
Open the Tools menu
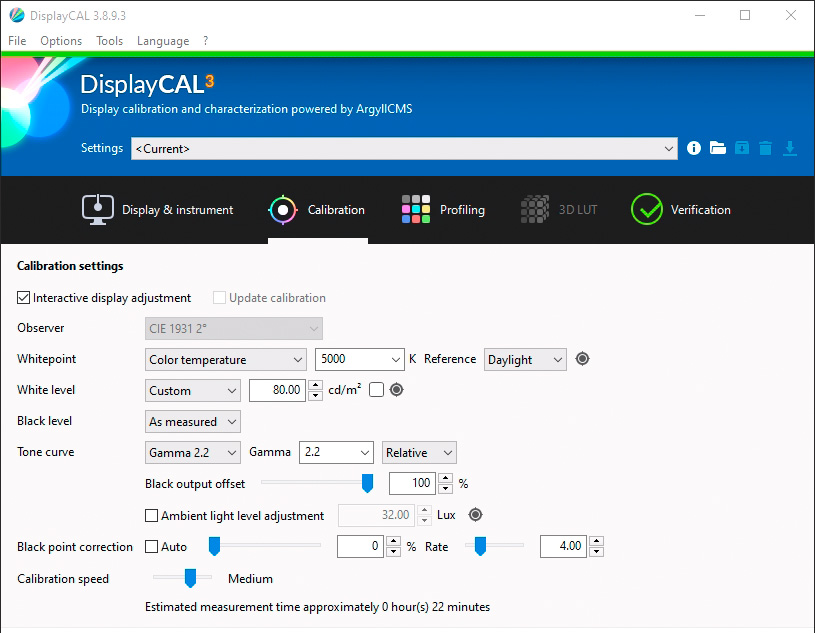pyautogui.click(x=110, y=41)
